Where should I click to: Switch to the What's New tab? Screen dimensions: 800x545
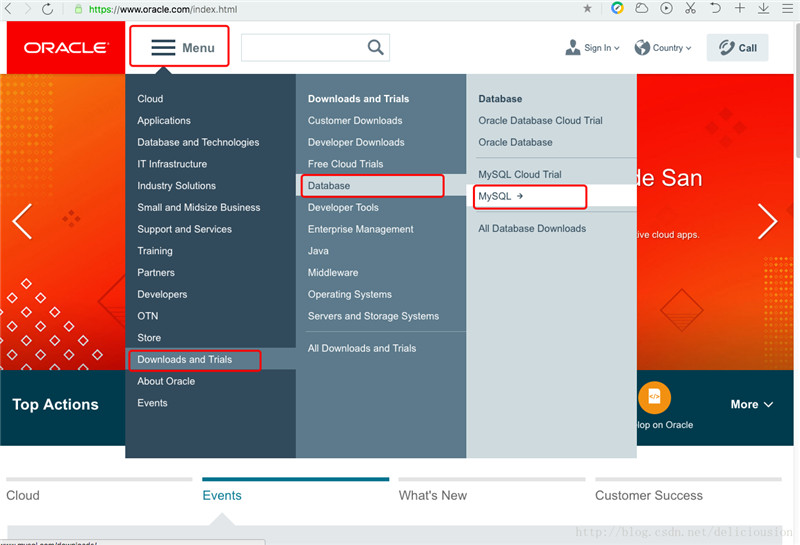[433, 496]
